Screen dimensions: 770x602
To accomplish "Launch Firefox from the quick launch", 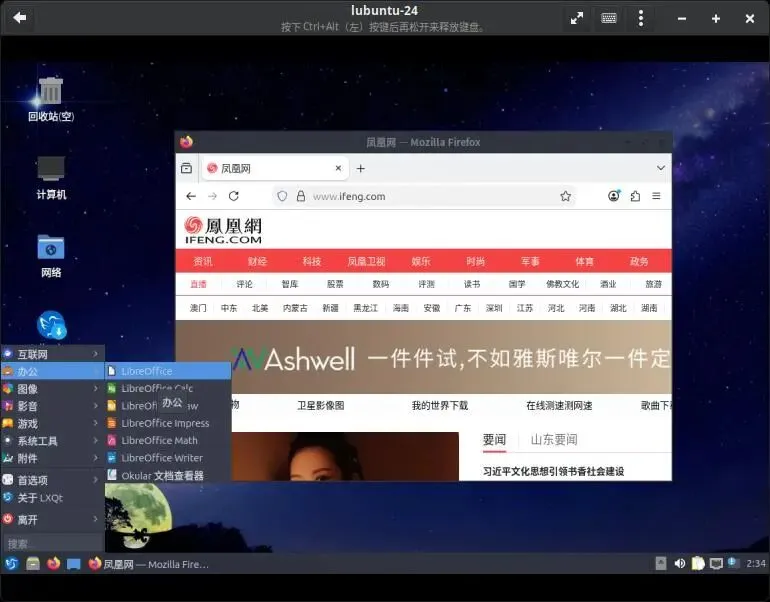I will pos(54,564).
